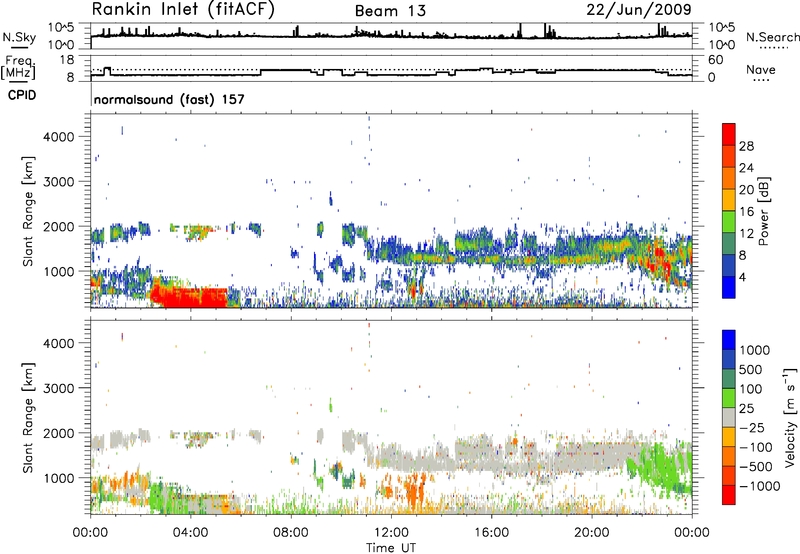Pick the red top segment of power color bar
This screenshot has height=554, width=800.
(x=729, y=134)
